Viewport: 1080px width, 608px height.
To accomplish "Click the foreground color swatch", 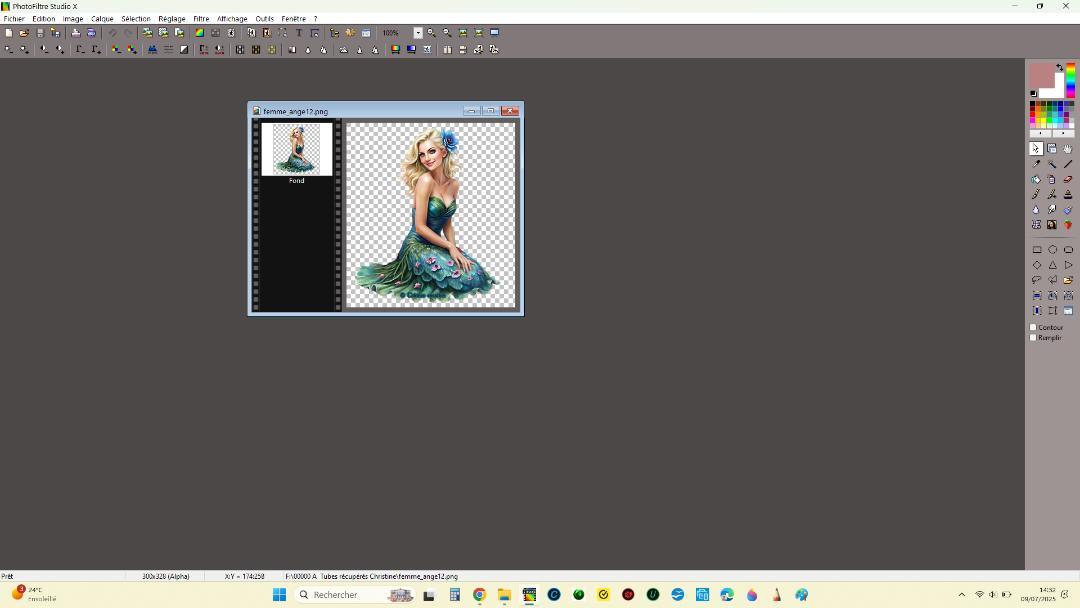I will [x=1040, y=75].
